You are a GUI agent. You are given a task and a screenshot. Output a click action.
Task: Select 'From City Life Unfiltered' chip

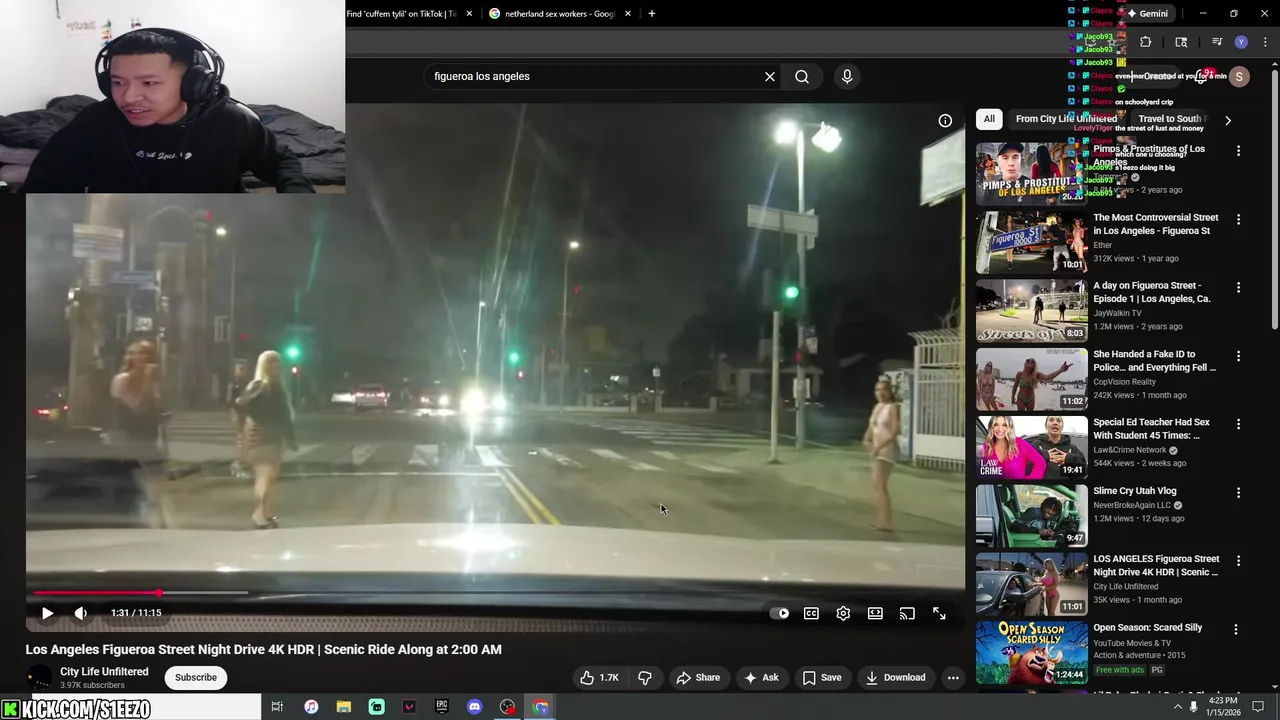[x=1066, y=119]
